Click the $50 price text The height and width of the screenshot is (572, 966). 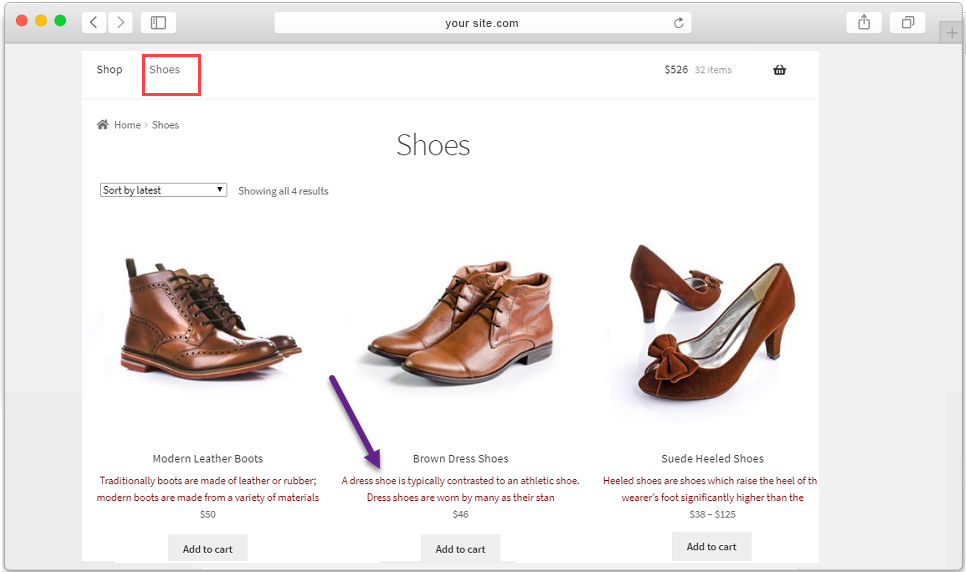pyautogui.click(x=208, y=514)
